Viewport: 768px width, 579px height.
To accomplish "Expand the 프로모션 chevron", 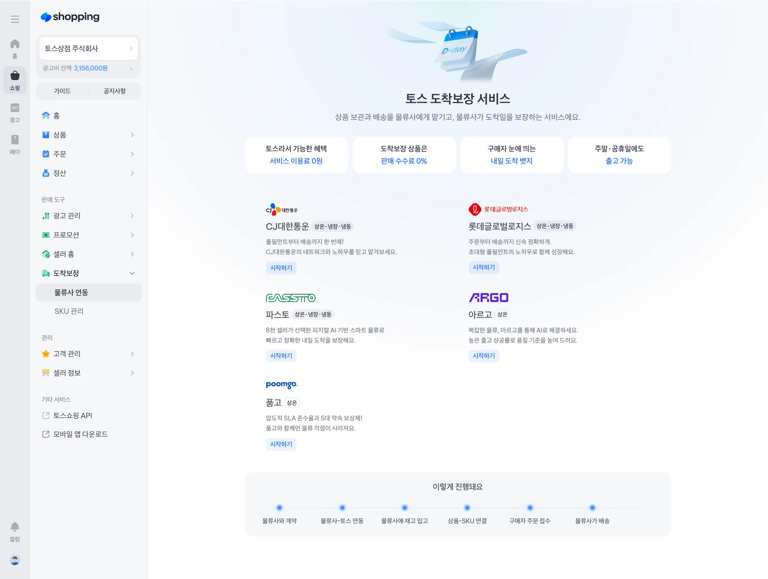I will [x=132, y=235].
